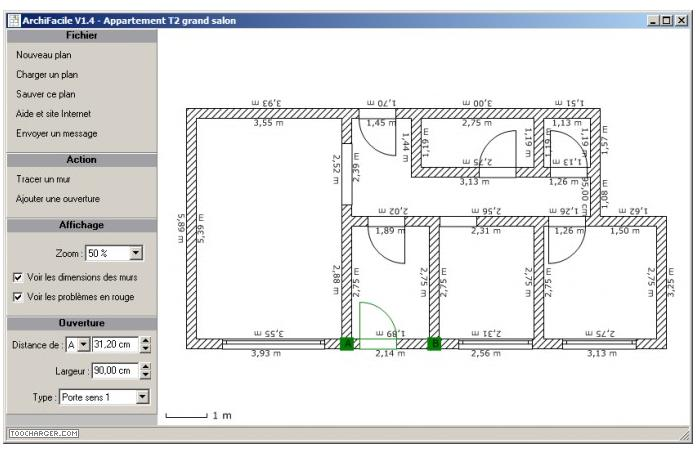The image size is (700, 463).
Task: Click 'Tracer un mur' action
Action: pos(43,179)
